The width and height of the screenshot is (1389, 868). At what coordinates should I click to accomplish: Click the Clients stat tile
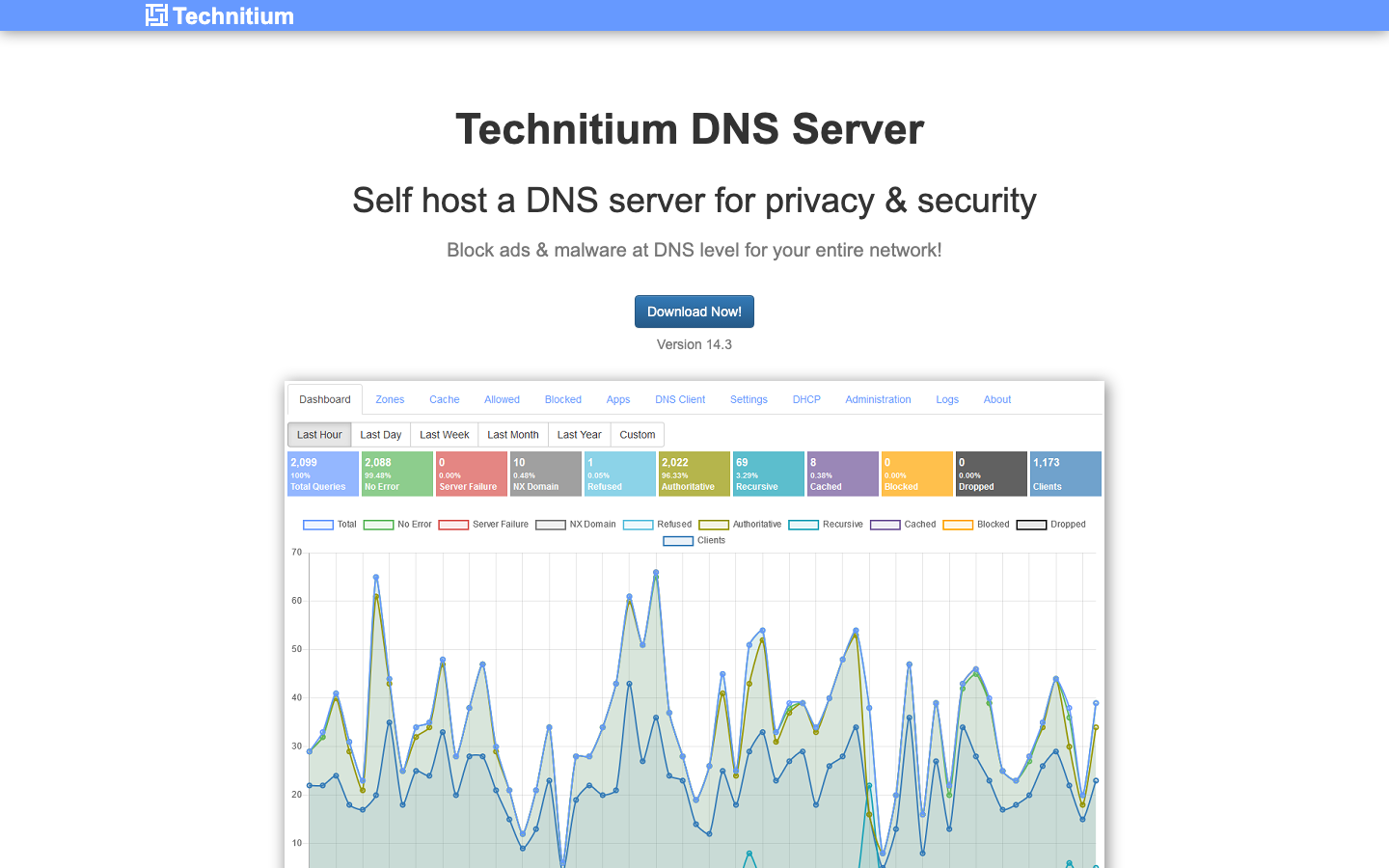1065,474
